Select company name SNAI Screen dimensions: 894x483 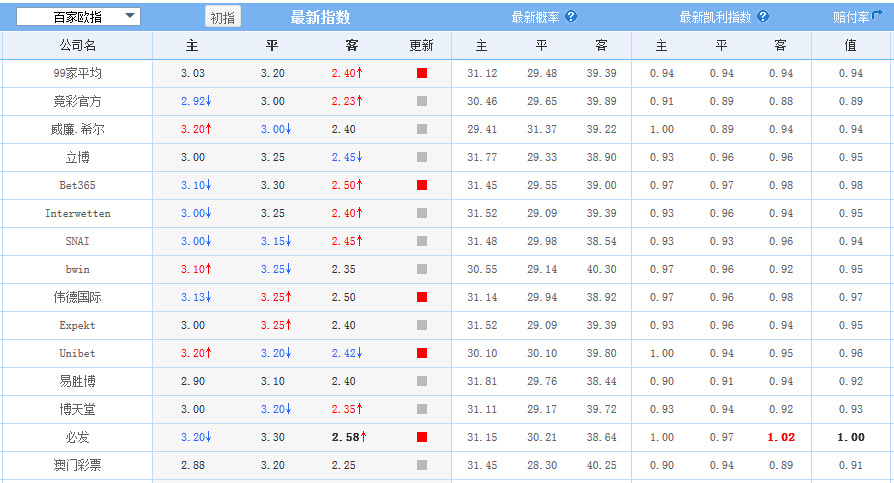(78, 241)
